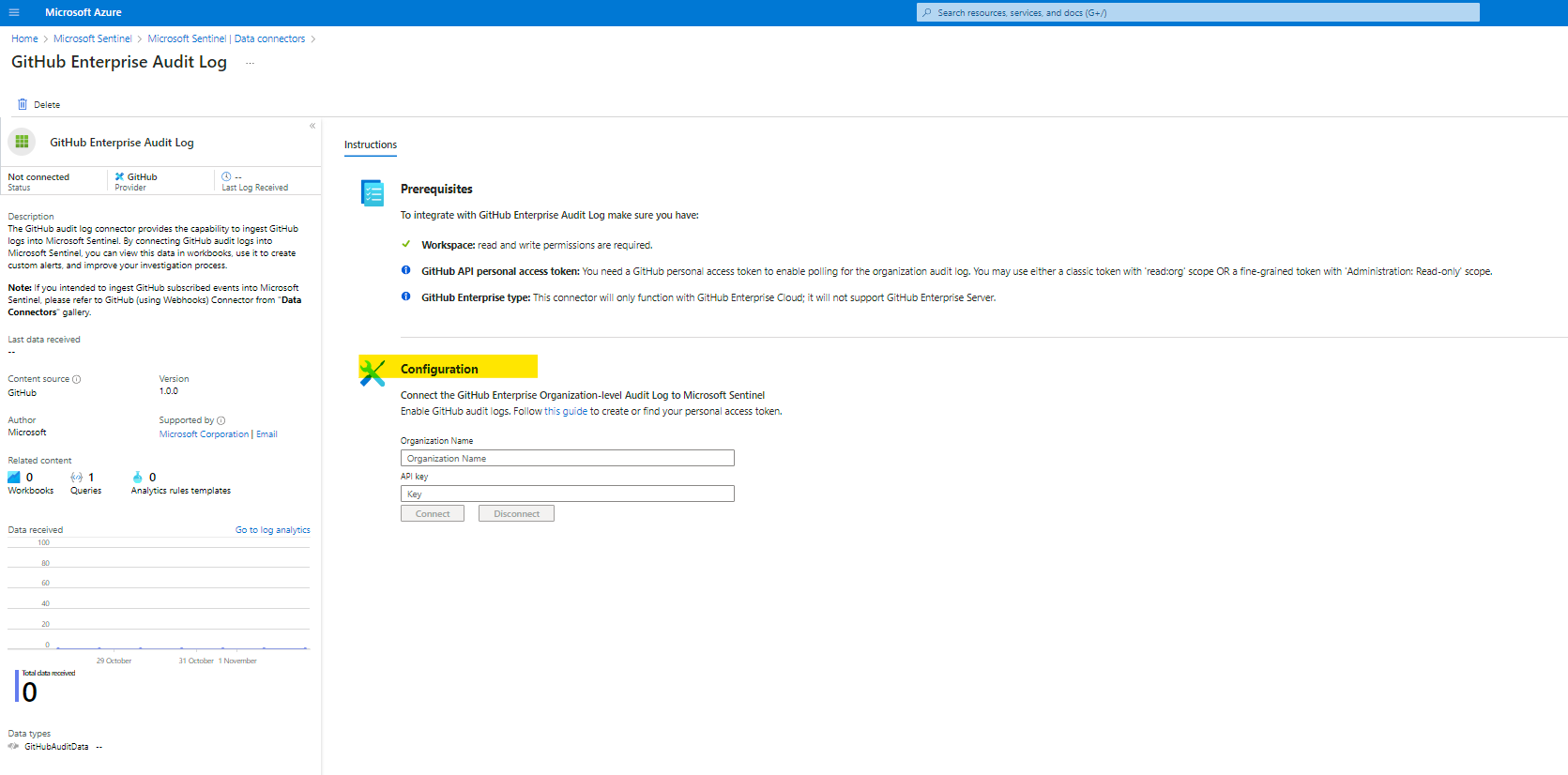Click the Delete trash icon
1568x775 pixels.
[23, 104]
